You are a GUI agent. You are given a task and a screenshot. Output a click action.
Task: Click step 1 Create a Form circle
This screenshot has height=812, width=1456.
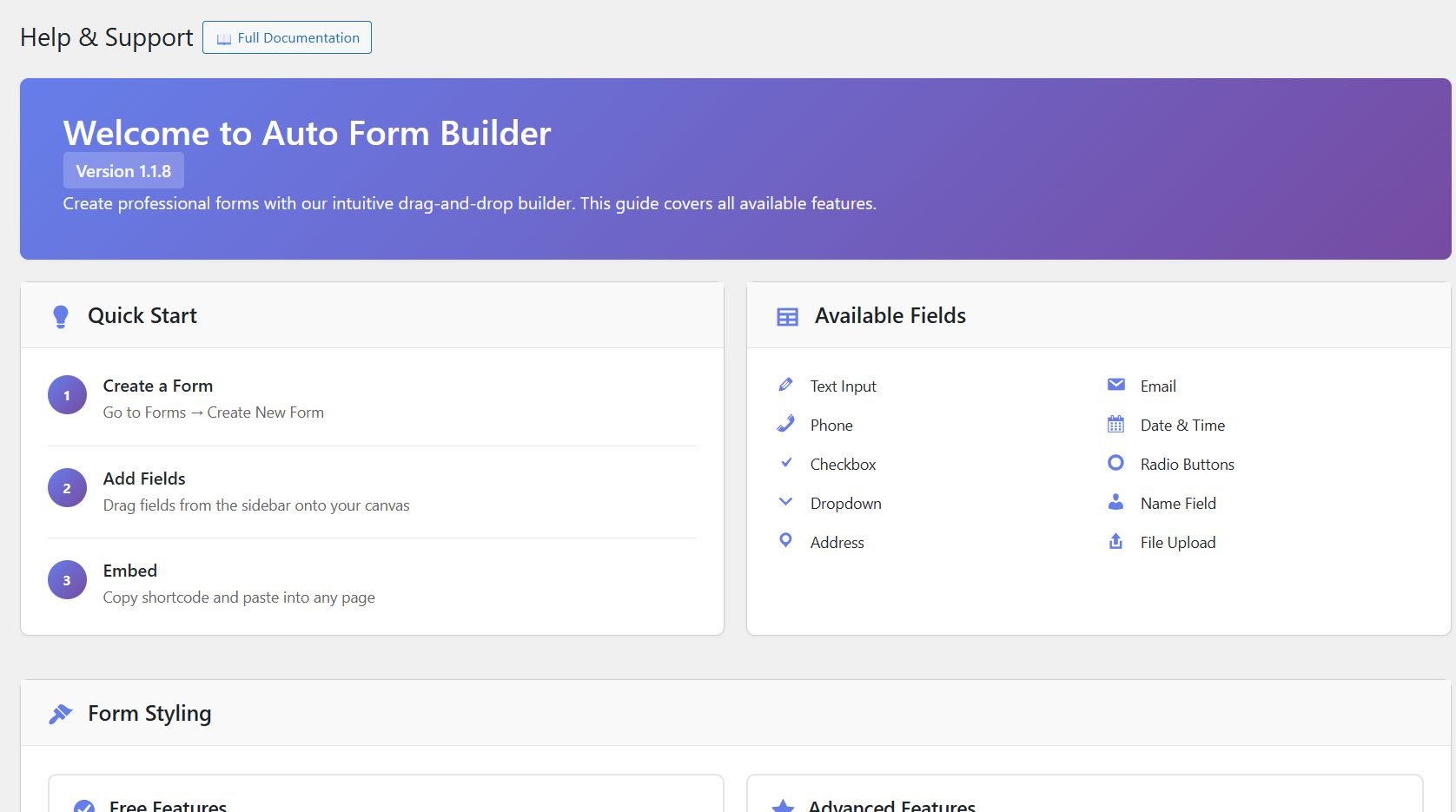tap(67, 395)
